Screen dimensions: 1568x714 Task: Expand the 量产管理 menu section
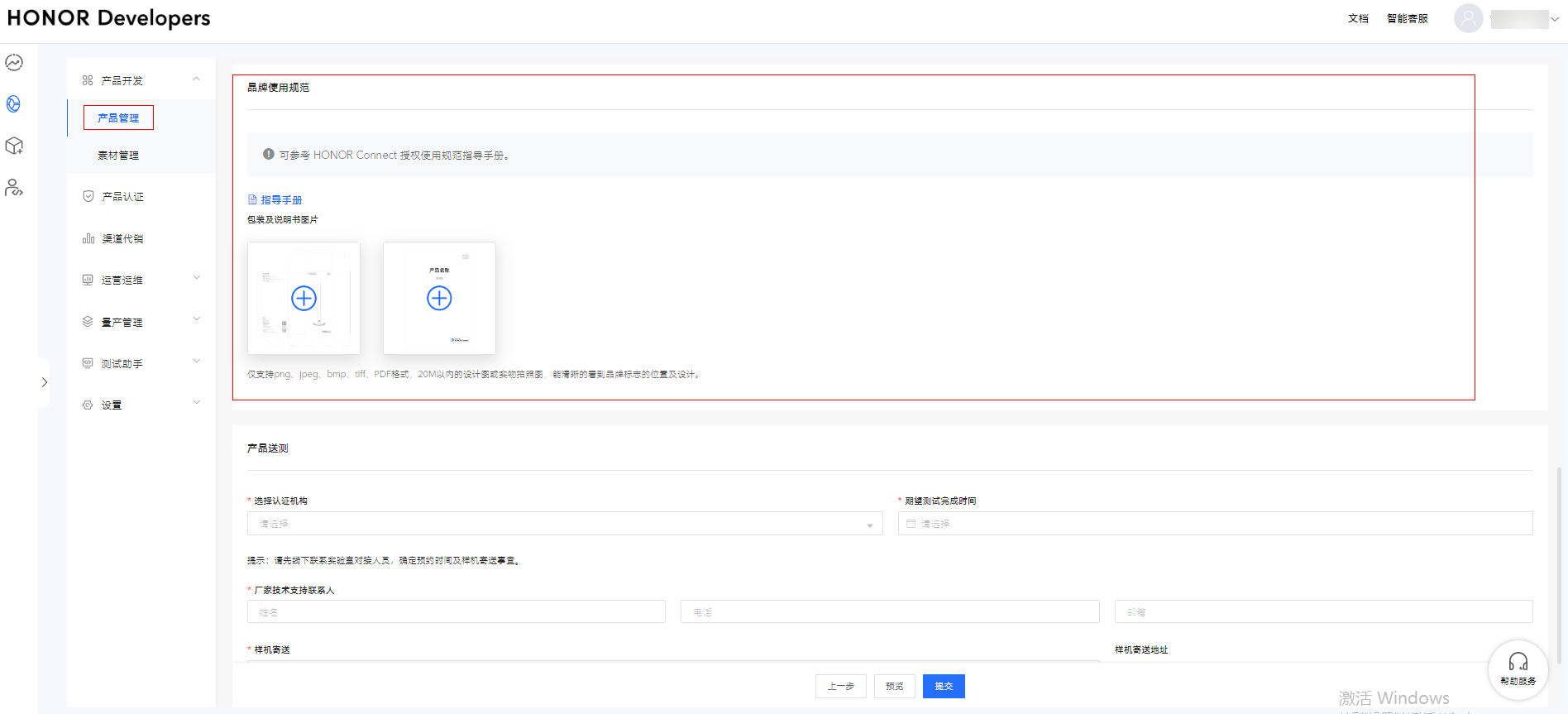196,320
